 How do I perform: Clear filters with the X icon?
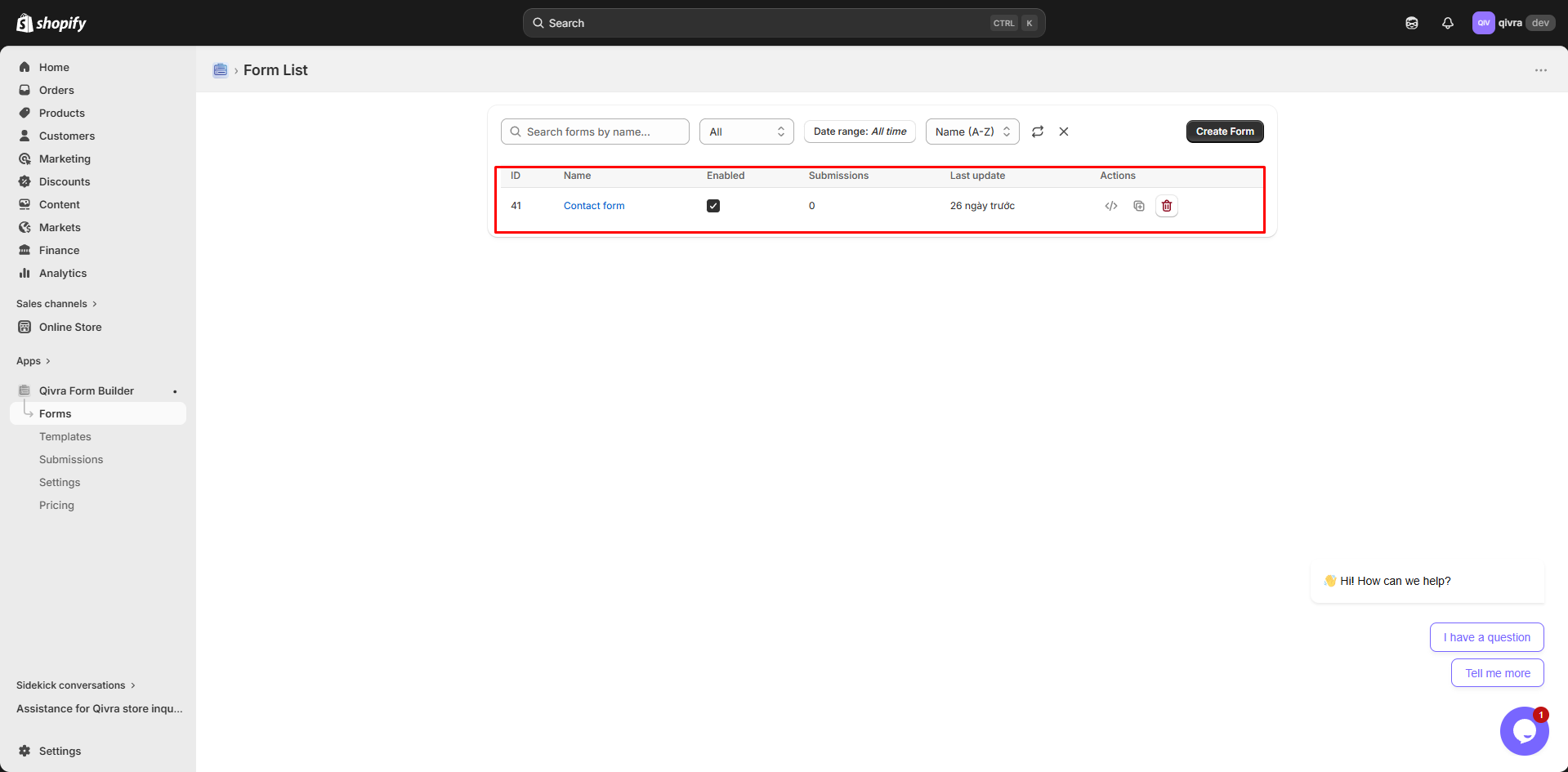(1064, 132)
